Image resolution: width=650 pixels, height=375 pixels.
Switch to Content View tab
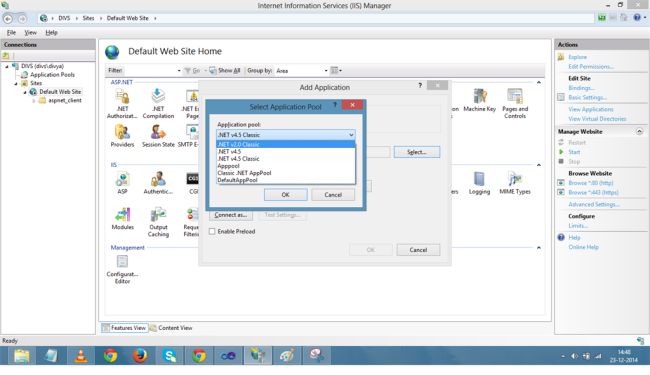(171, 328)
